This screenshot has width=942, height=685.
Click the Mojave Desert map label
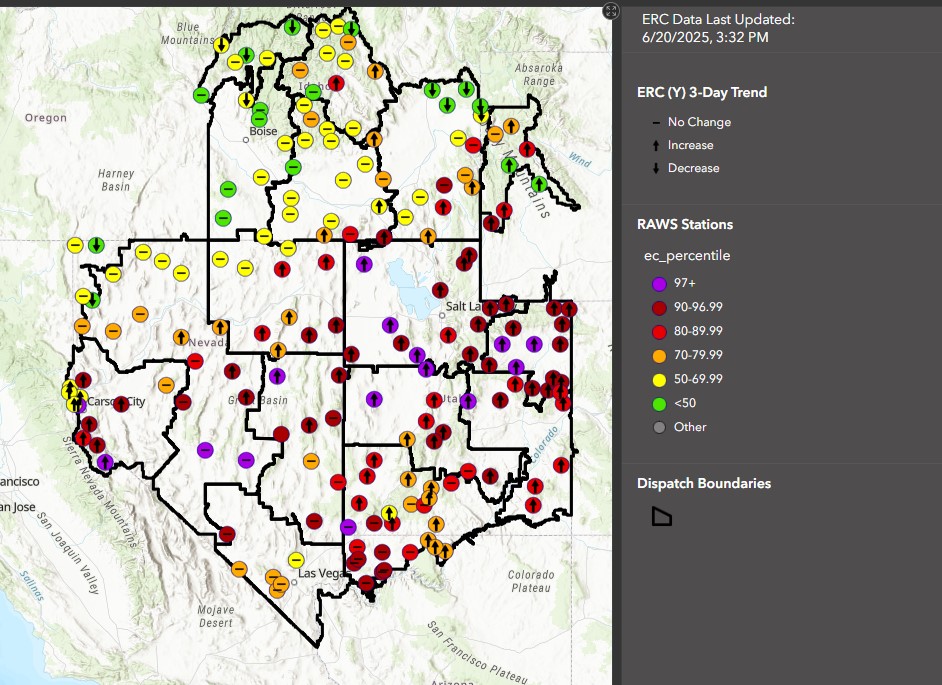click(x=216, y=616)
